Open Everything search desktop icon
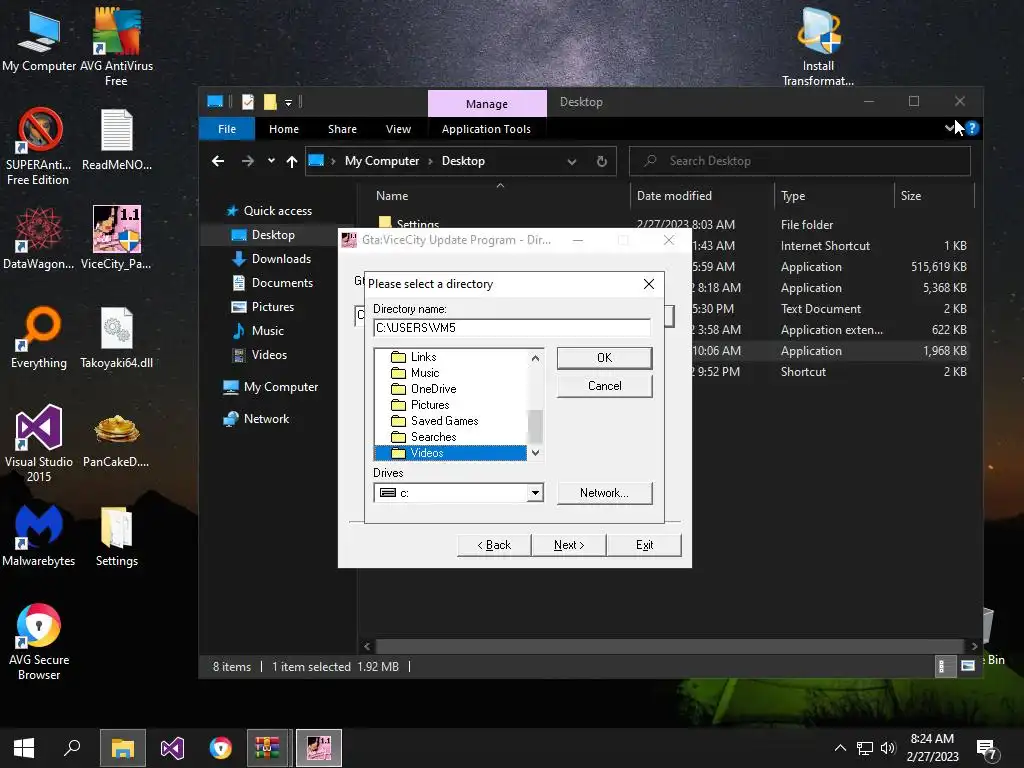Image resolution: width=1024 pixels, height=768 pixels. click(39, 337)
